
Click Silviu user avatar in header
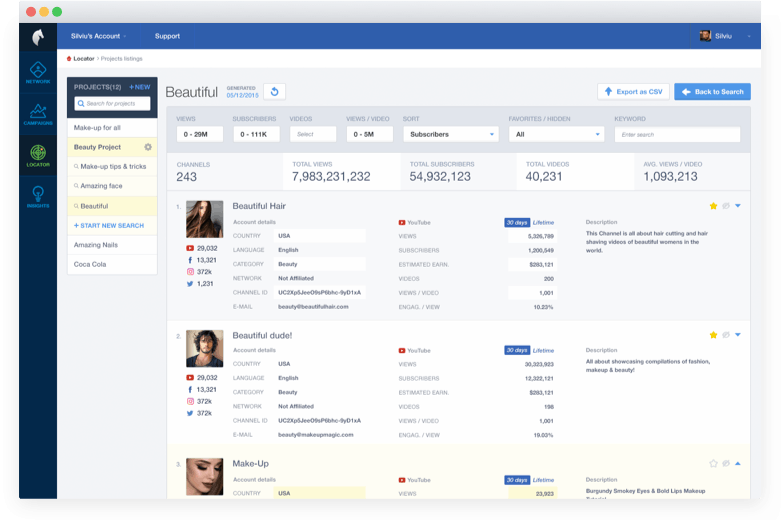click(705, 36)
